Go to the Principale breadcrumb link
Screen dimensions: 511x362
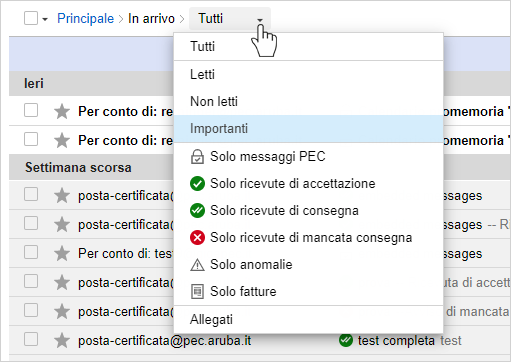point(85,19)
